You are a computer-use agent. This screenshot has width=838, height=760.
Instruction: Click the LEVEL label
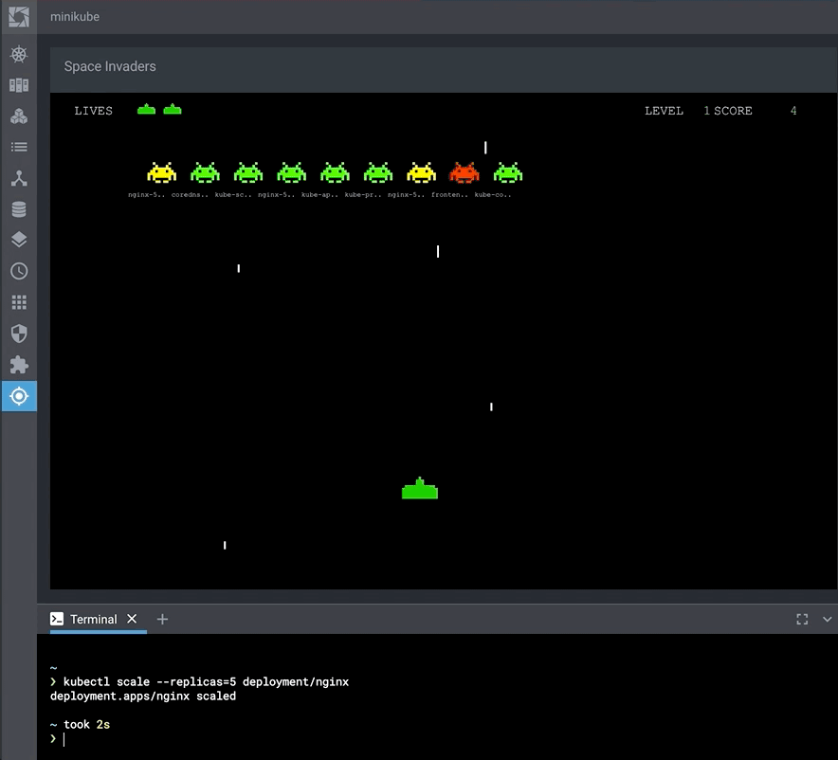click(664, 111)
